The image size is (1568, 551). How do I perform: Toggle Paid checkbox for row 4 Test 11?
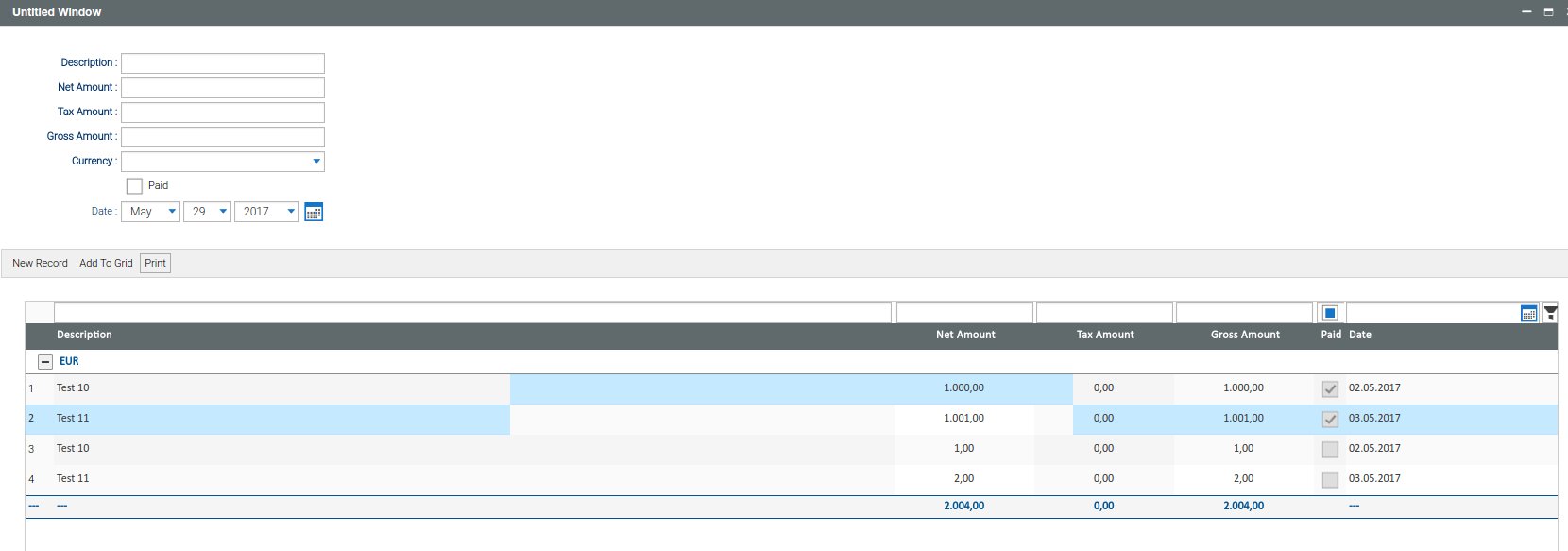(x=1330, y=480)
